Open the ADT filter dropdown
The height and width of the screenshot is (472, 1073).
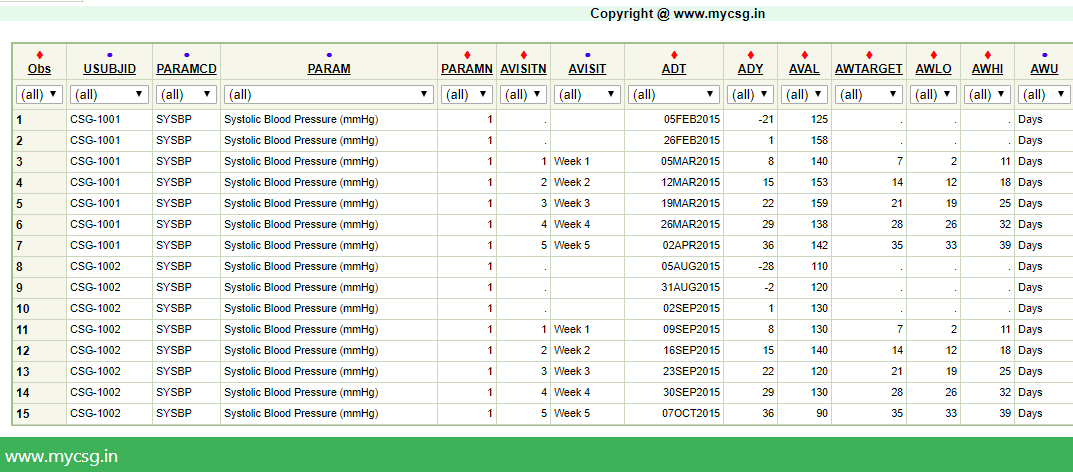674,94
